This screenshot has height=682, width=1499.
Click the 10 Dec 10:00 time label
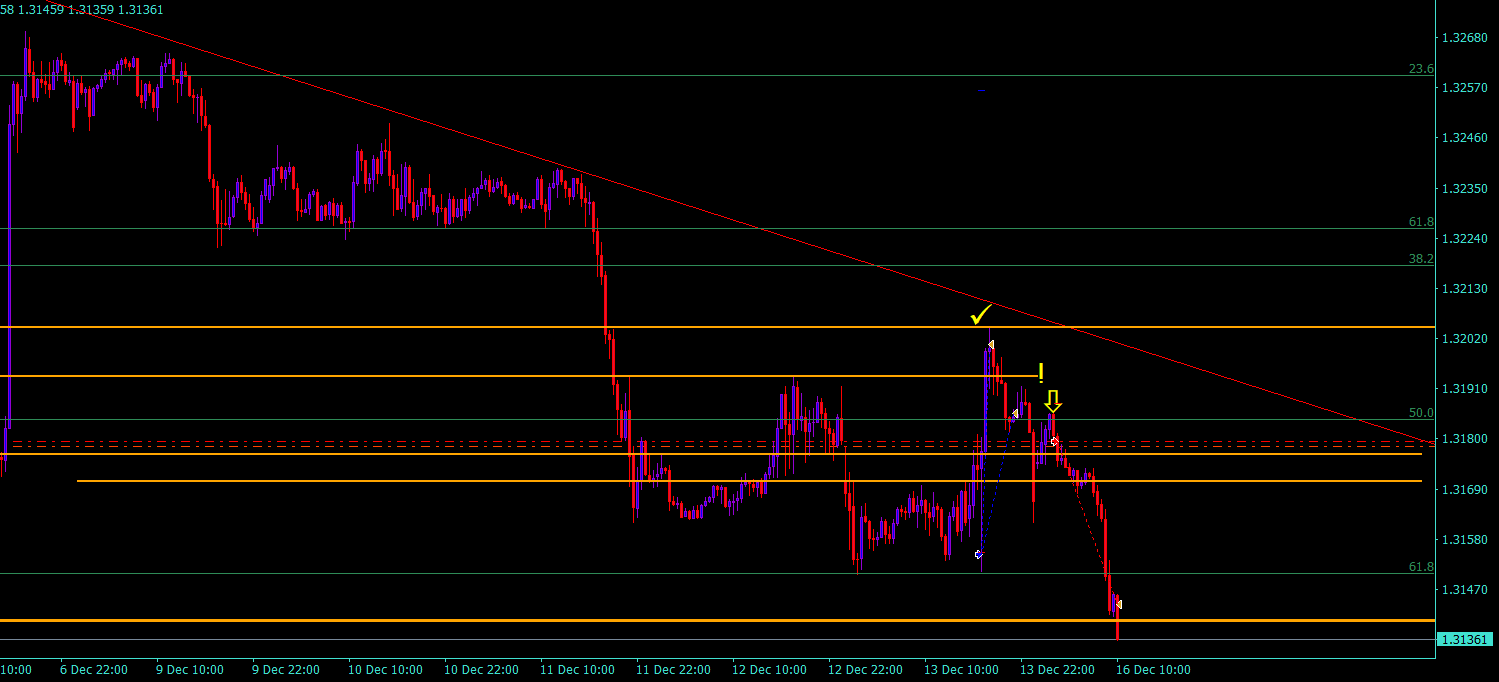[385, 669]
